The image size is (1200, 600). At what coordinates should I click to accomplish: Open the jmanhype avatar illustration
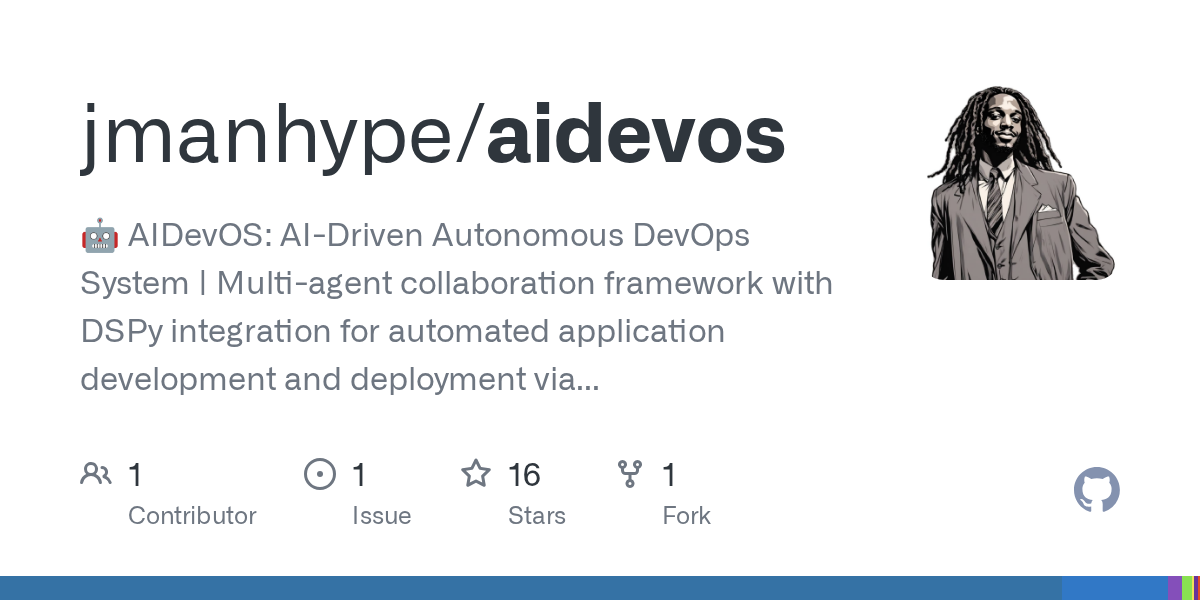point(1021,182)
